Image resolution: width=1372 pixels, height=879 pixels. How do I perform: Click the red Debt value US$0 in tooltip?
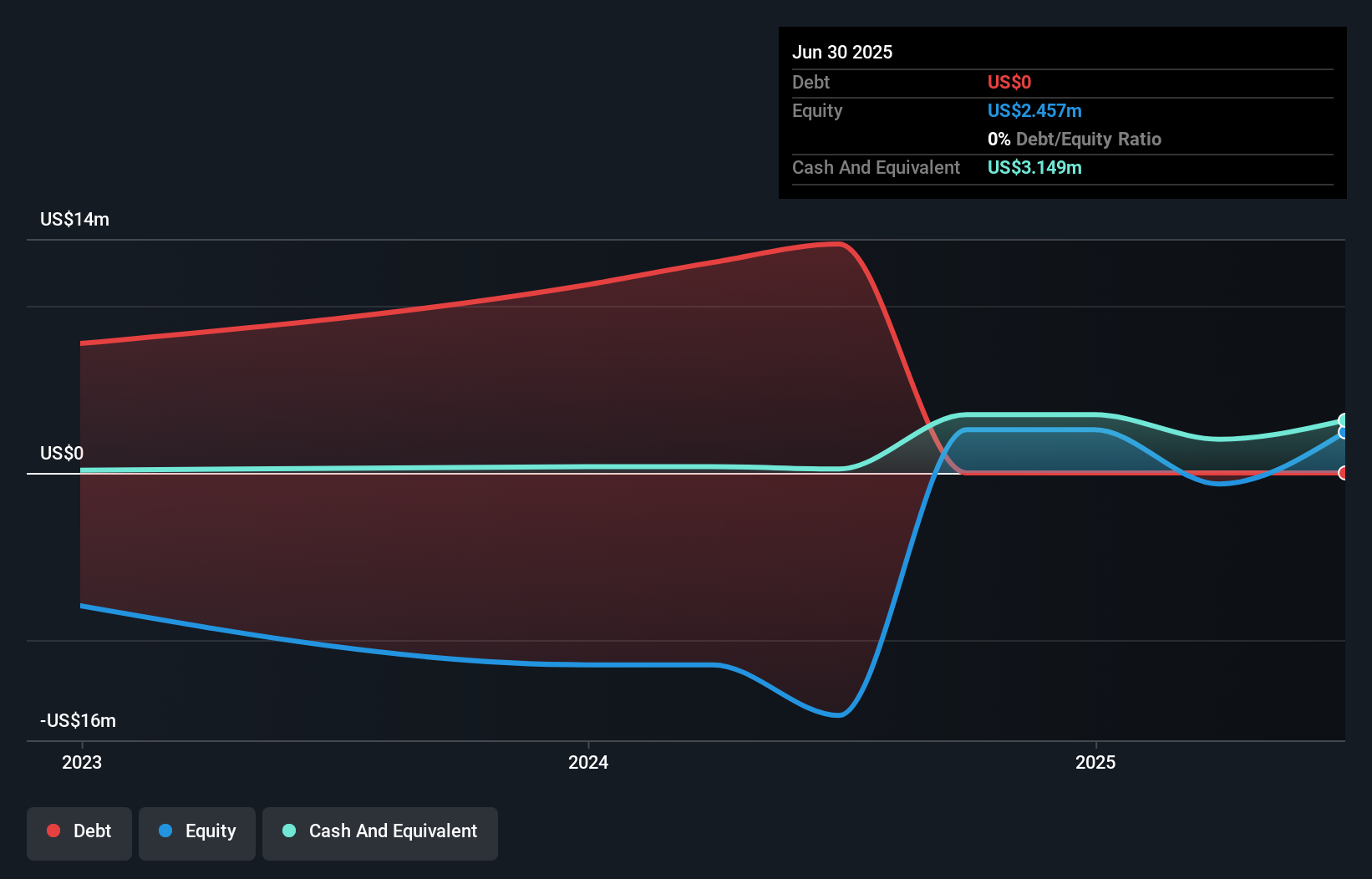click(1009, 82)
